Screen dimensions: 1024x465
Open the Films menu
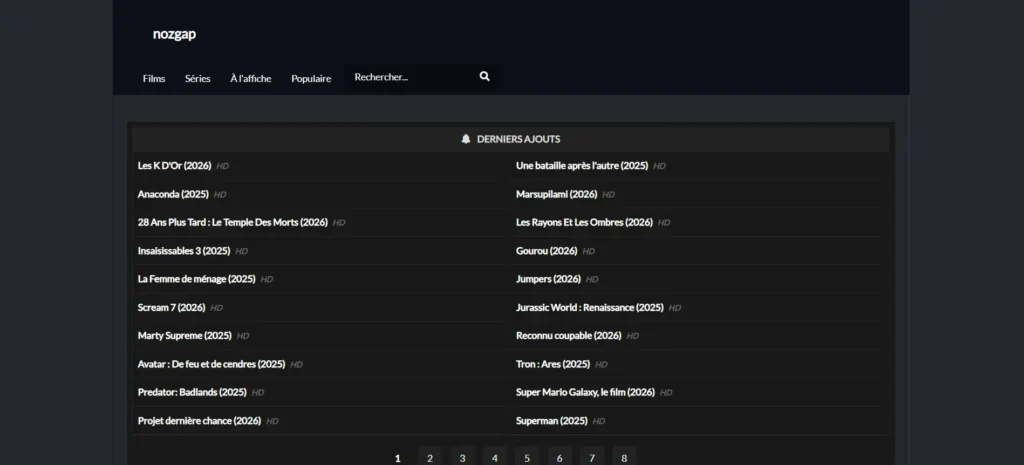(154, 78)
